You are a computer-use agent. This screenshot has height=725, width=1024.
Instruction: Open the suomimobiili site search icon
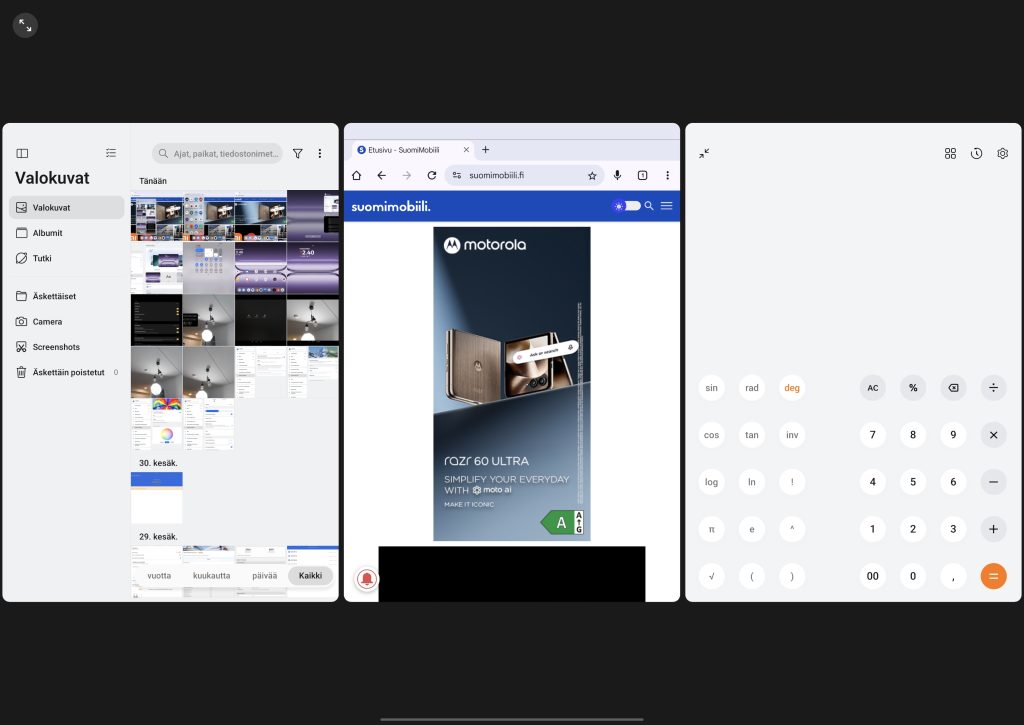(x=649, y=206)
